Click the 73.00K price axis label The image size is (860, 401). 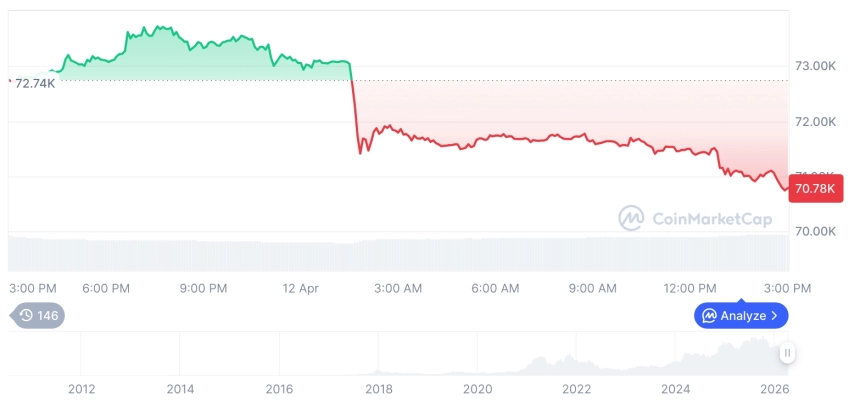tap(815, 66)
